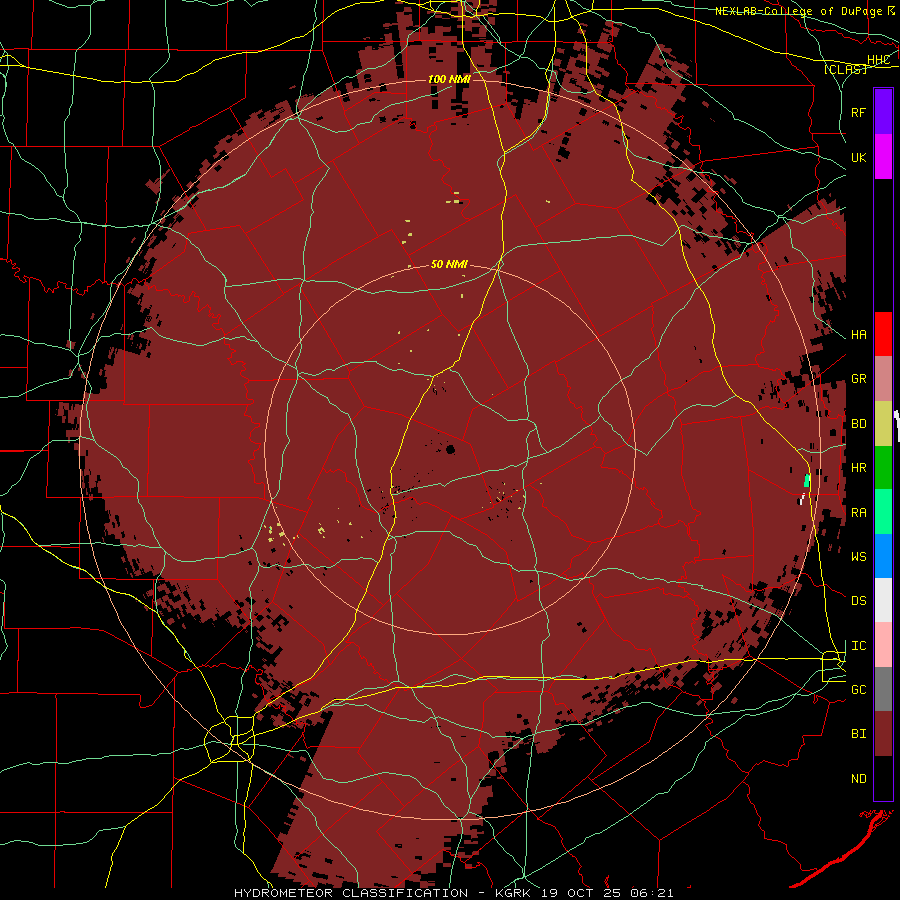The width and height of the screenshot is (900, 900).
Task: Click the 'HHC' product code text
Action: pos(878,60)
